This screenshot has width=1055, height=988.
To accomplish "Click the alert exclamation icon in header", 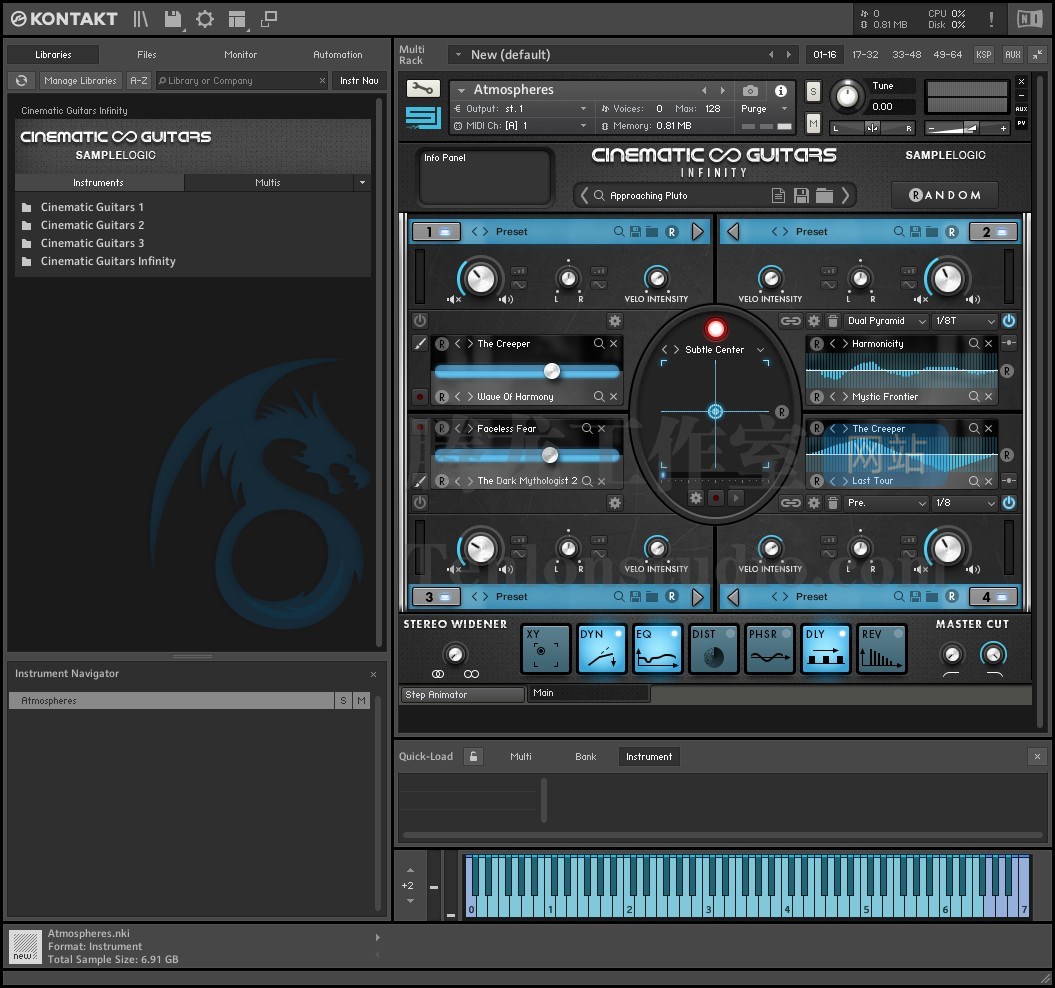I will click(991, 19).
